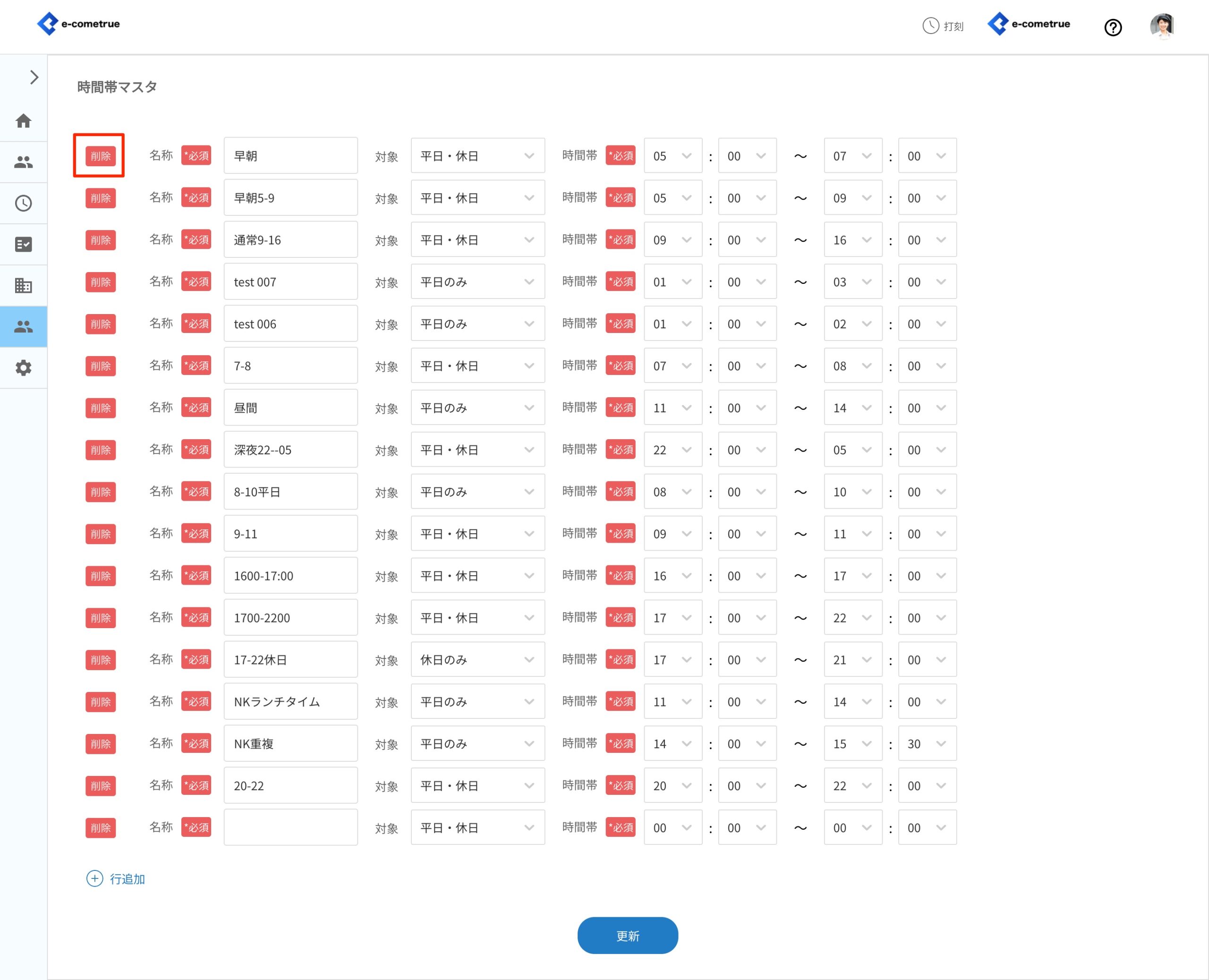Screen dimensions: 1209x980
Task: Open 対象 dropdown for 17-22休日 row
Action: click(x=477, y=659)
